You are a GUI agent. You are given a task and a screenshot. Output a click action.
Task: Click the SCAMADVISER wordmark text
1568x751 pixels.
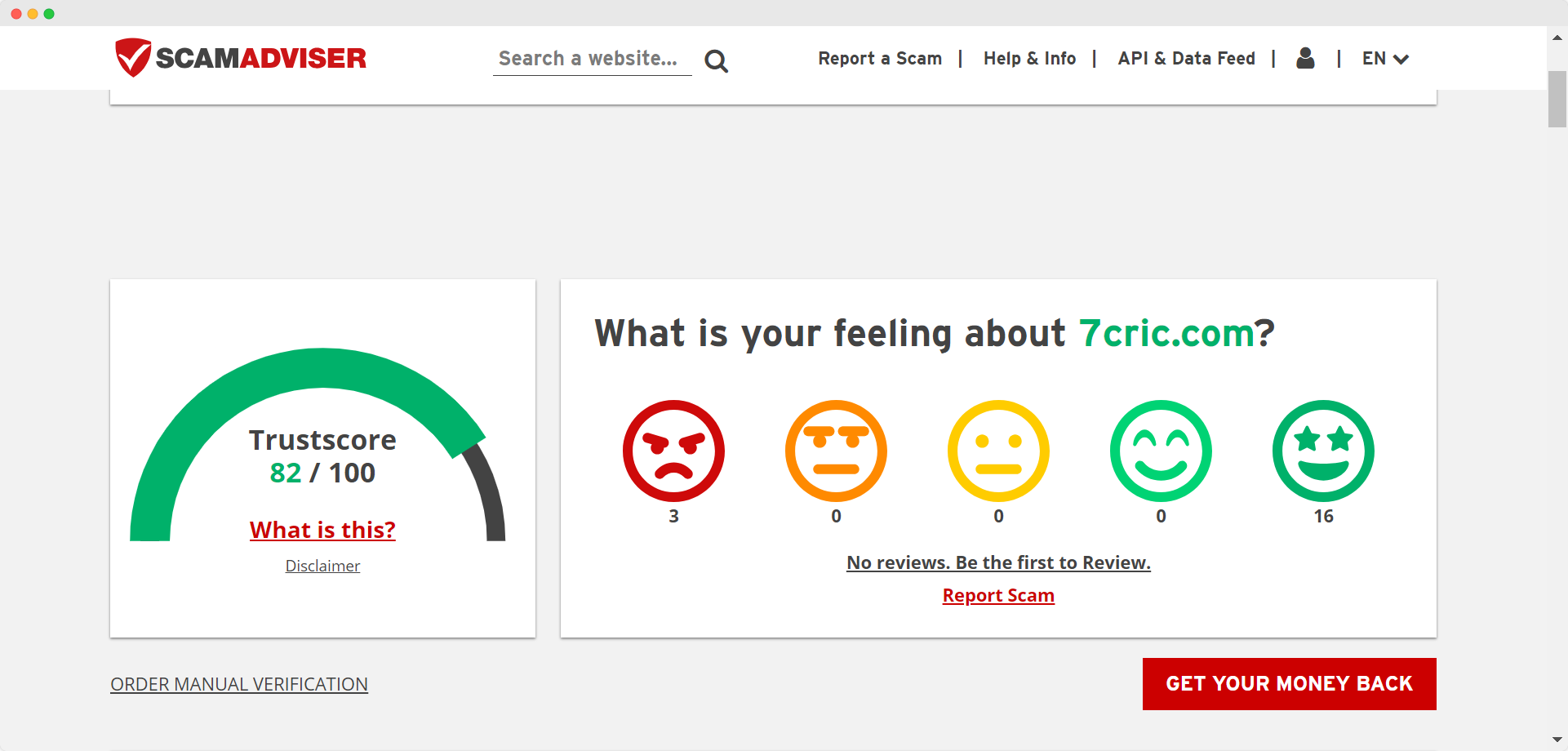point(260,58)
